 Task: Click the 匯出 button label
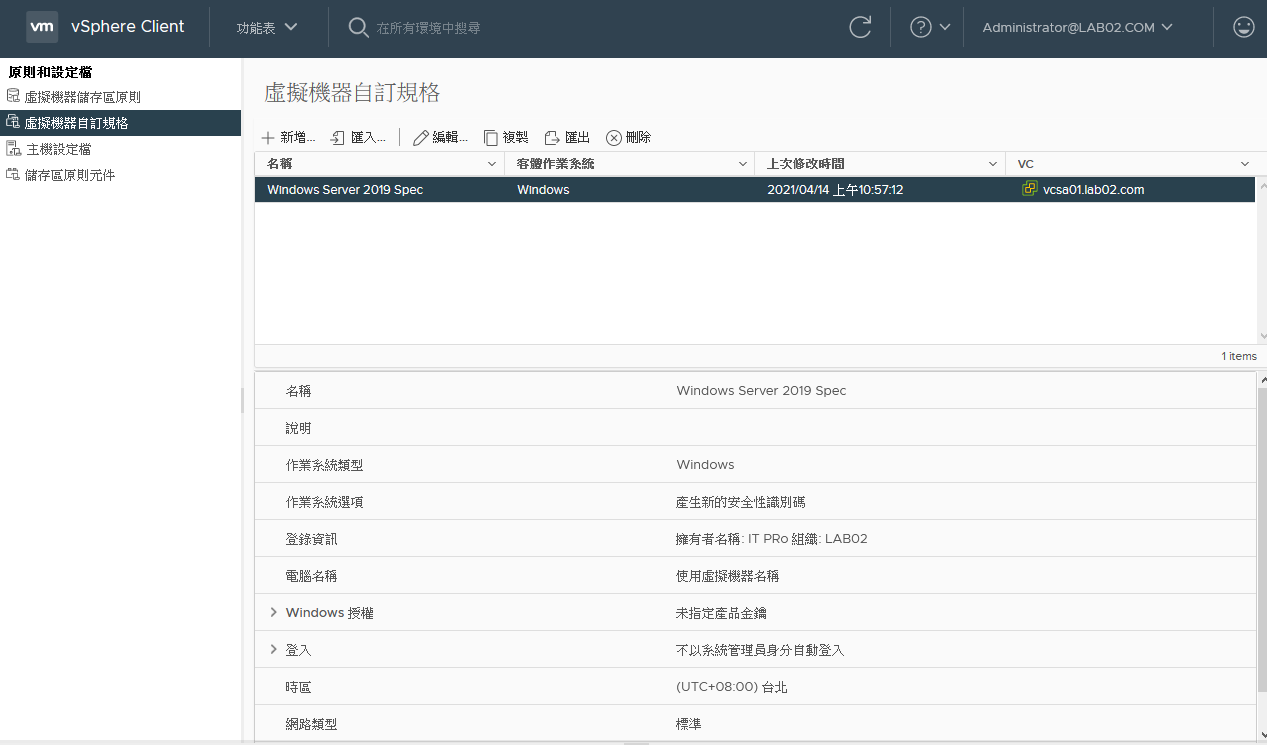577,138
